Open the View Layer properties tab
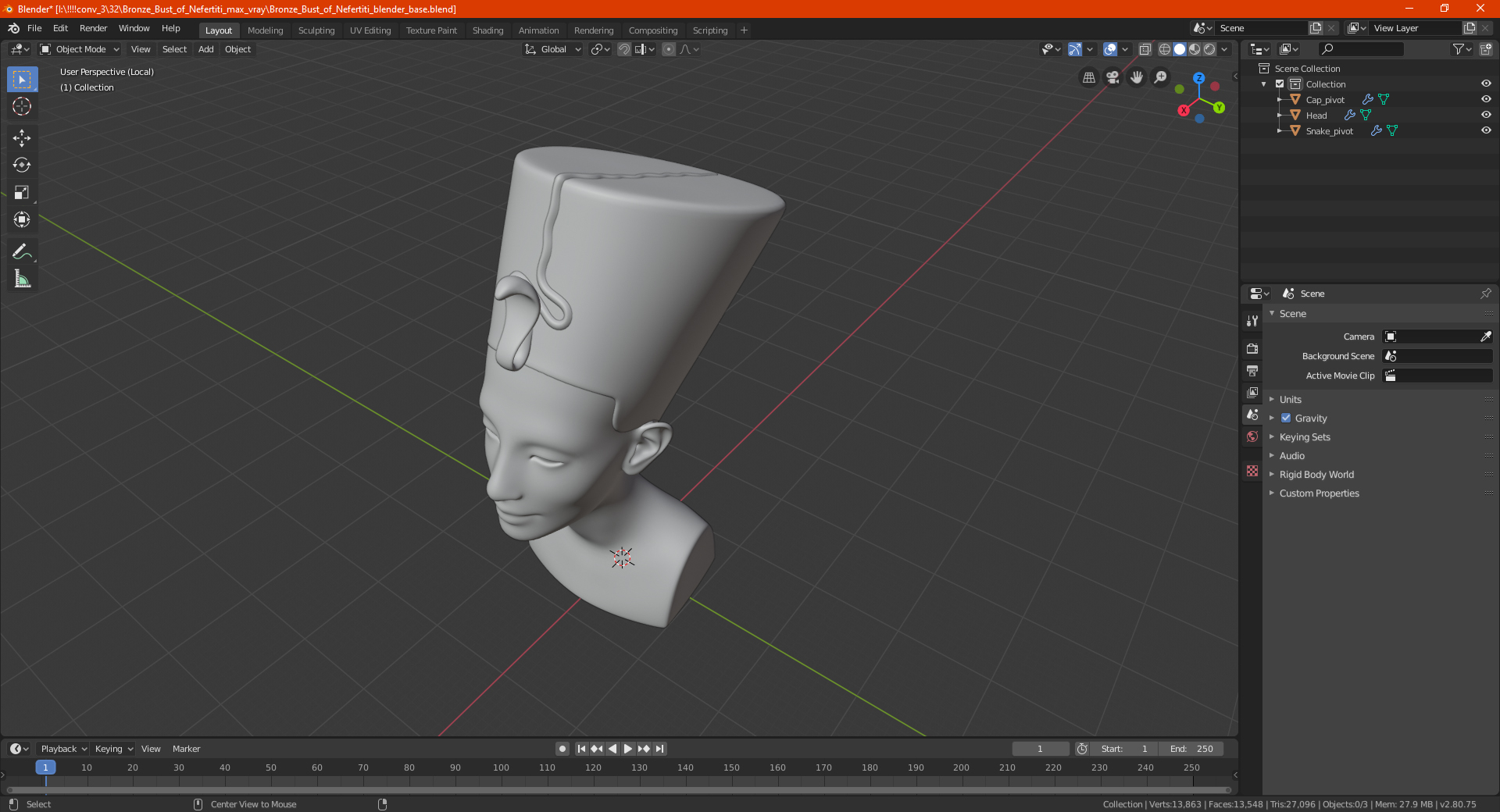The width and height of the screenshot is (1500, 812). tap(1252, 392)
